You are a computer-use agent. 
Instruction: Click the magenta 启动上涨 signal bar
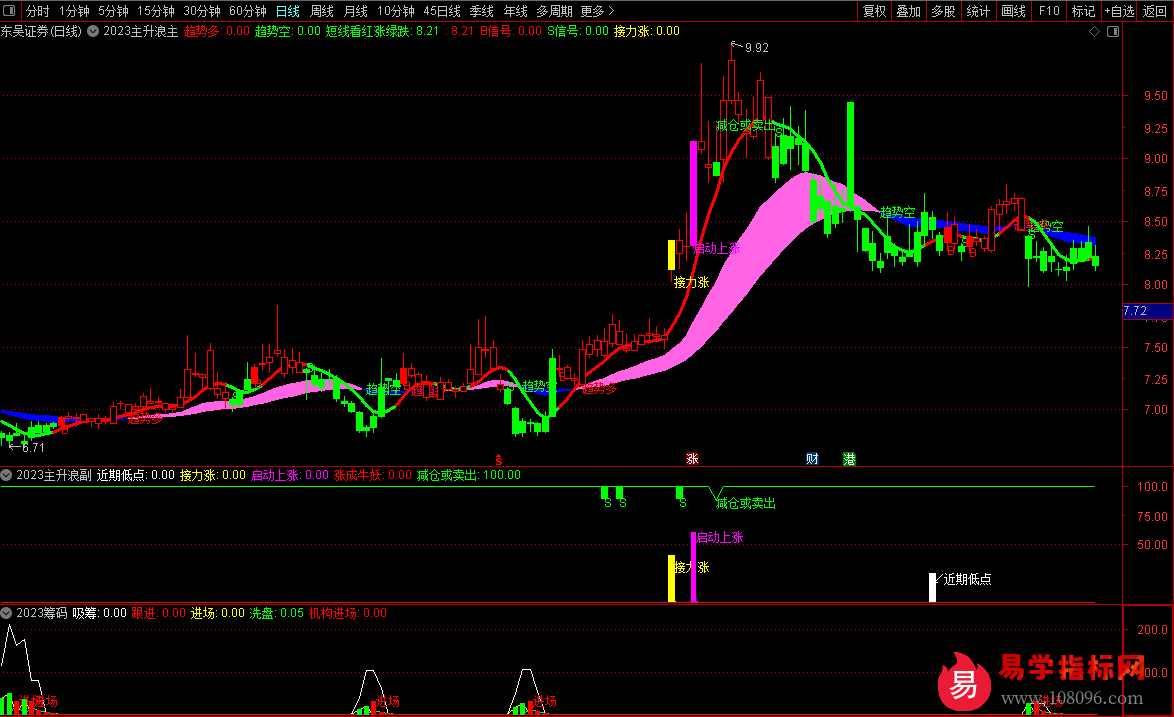[692, 568]
